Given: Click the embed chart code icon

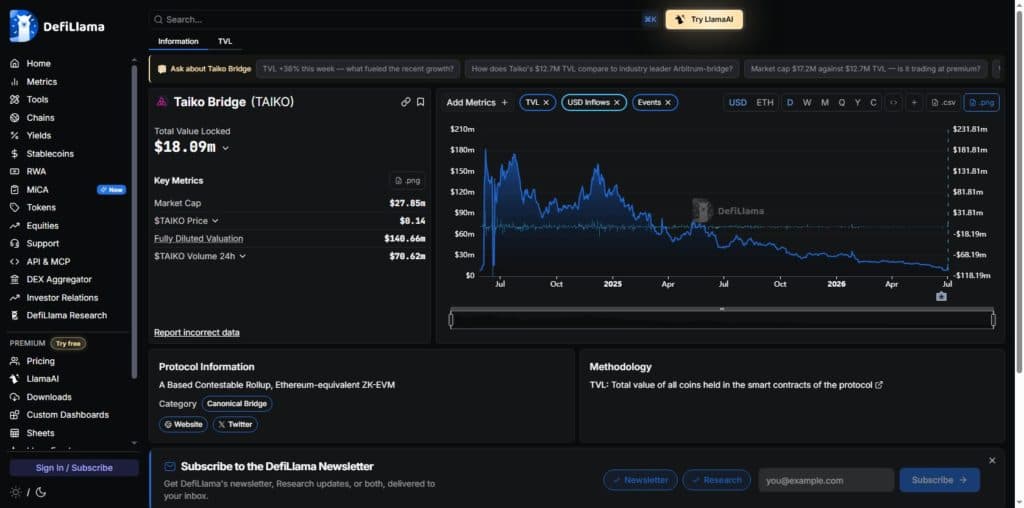Looking at the screenshot, I should 893,103.
